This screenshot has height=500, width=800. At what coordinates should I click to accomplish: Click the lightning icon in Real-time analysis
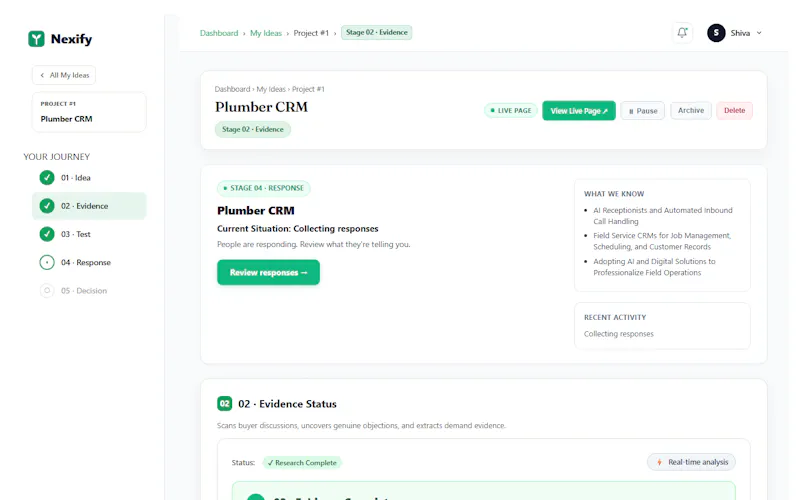point(659,462)
